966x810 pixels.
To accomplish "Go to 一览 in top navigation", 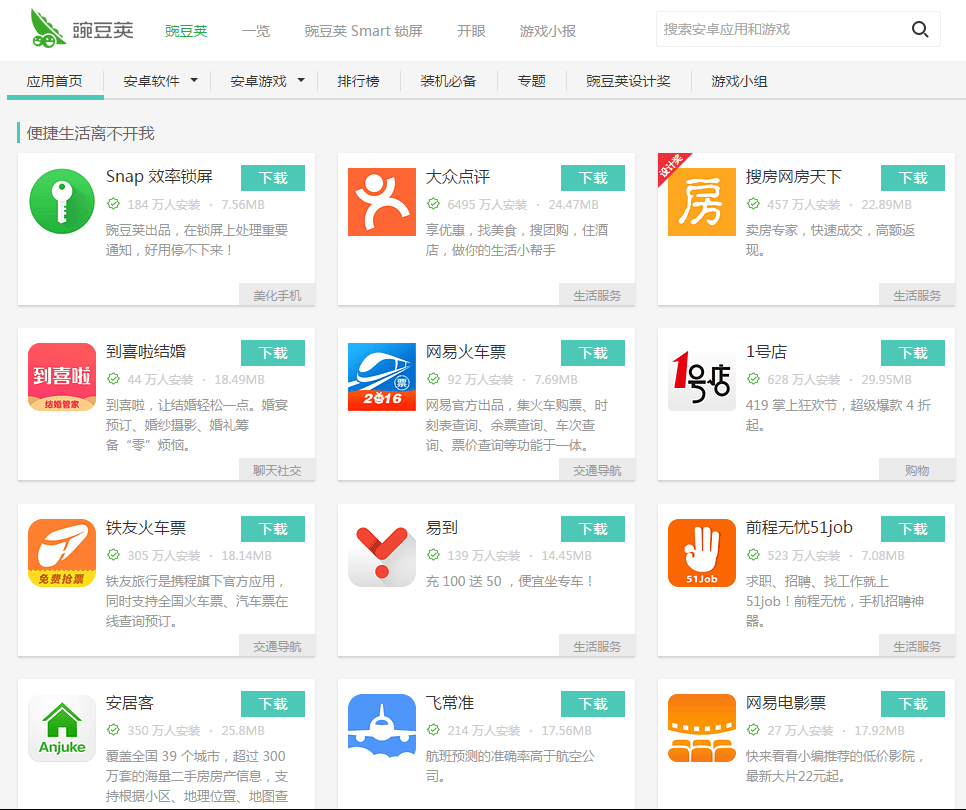I will 256,31.
